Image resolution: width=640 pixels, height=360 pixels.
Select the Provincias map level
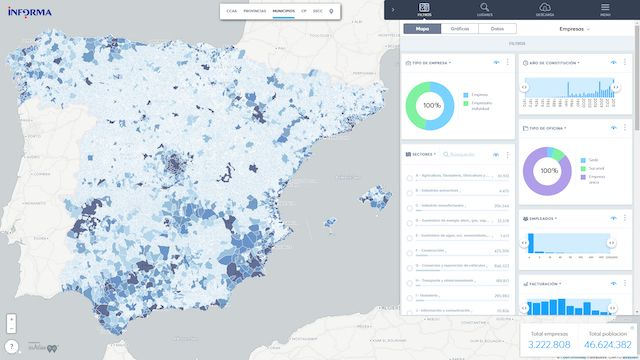tap(255, 11)
